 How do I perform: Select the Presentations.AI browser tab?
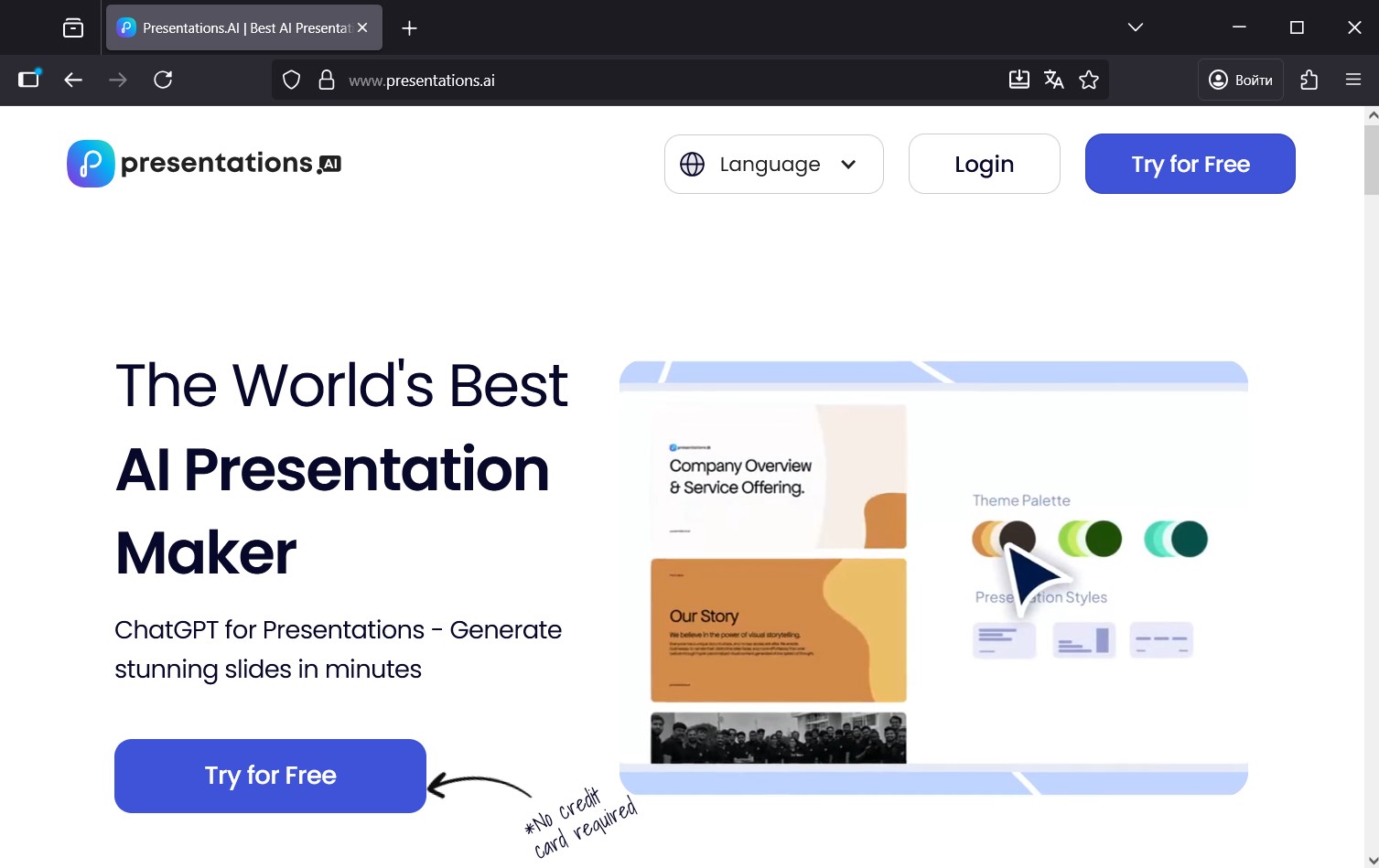point(238,28)
